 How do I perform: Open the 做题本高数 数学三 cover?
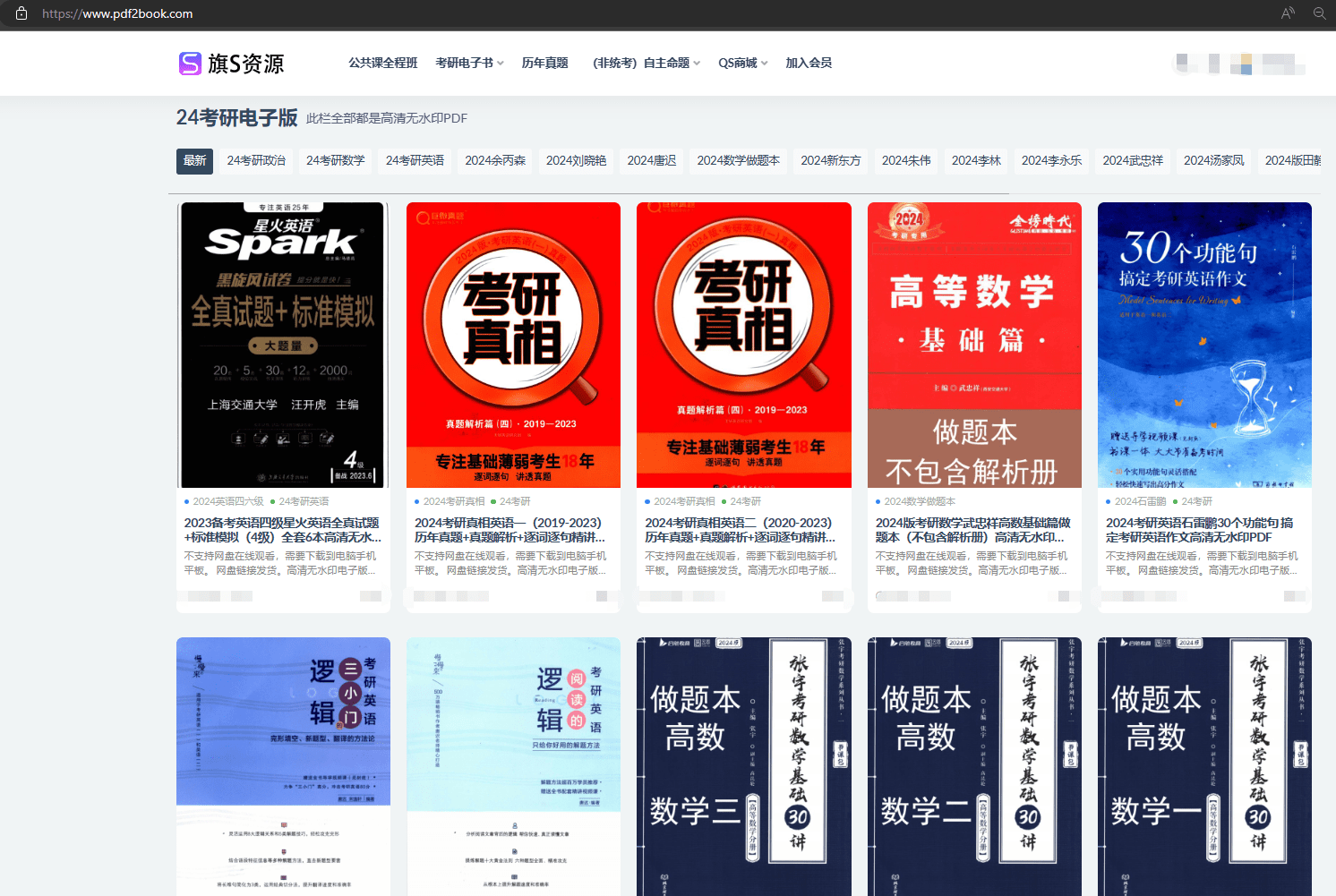pyautogui.click(x=744, y=766)
